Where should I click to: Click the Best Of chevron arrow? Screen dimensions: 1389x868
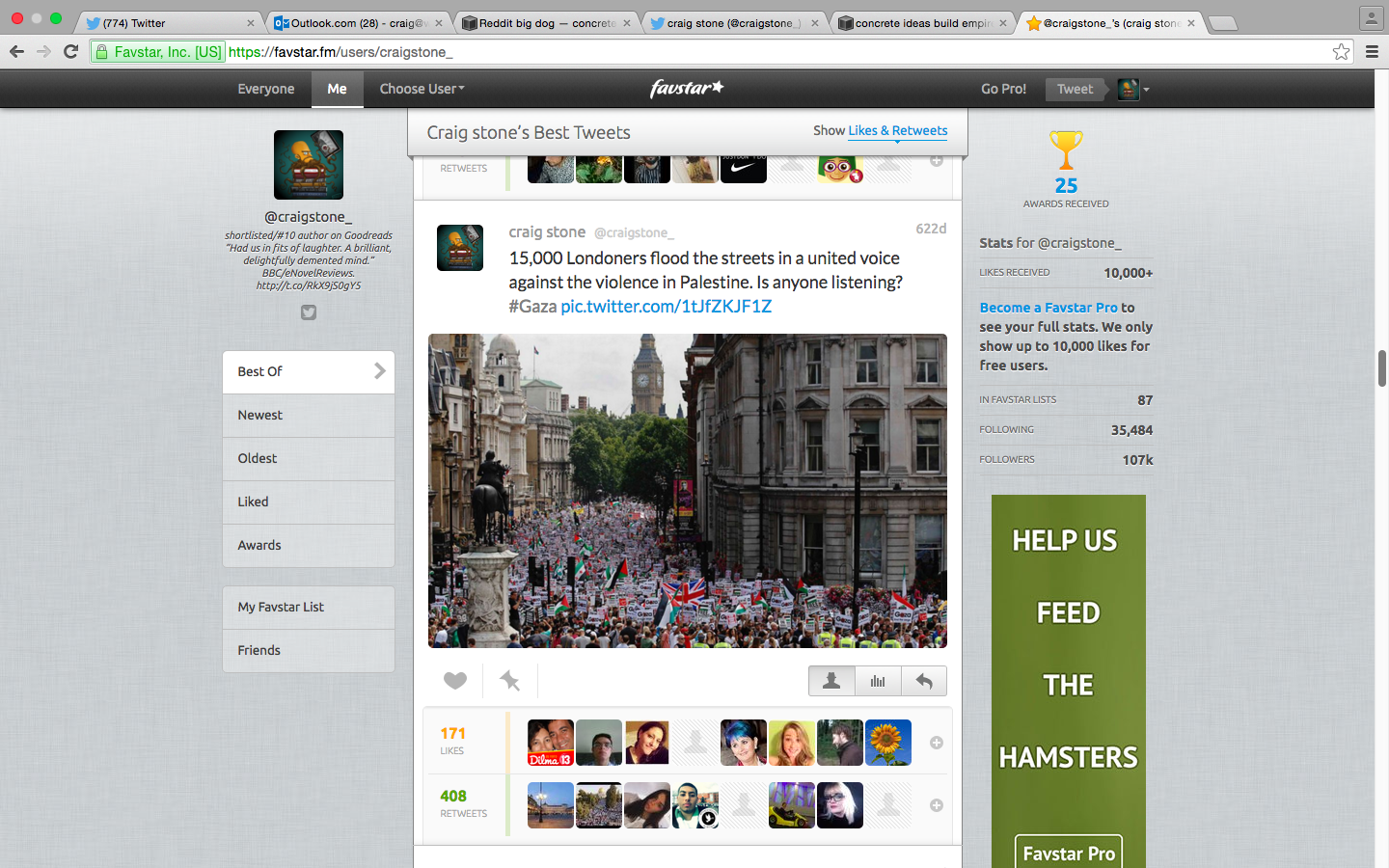pos(380,371)
